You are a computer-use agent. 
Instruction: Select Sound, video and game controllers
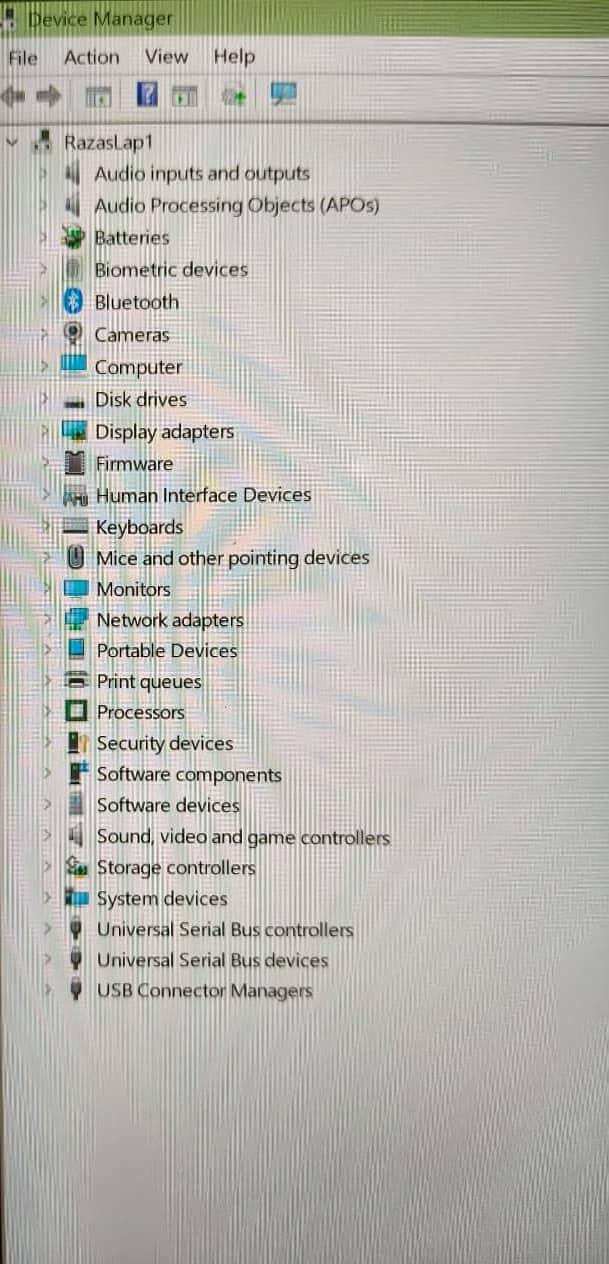243,837
